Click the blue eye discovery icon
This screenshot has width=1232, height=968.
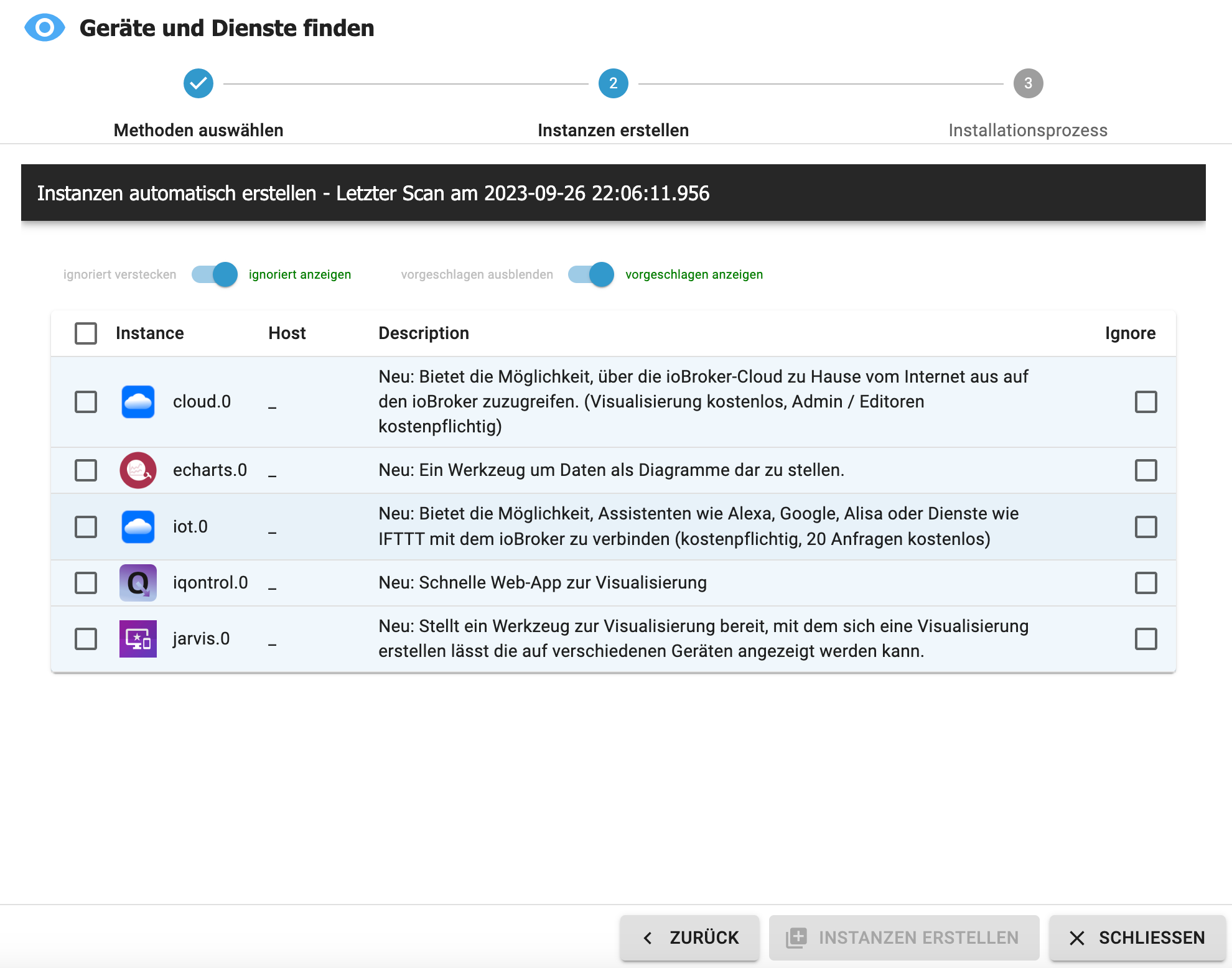pyautogui.click(x=44, y=28)
